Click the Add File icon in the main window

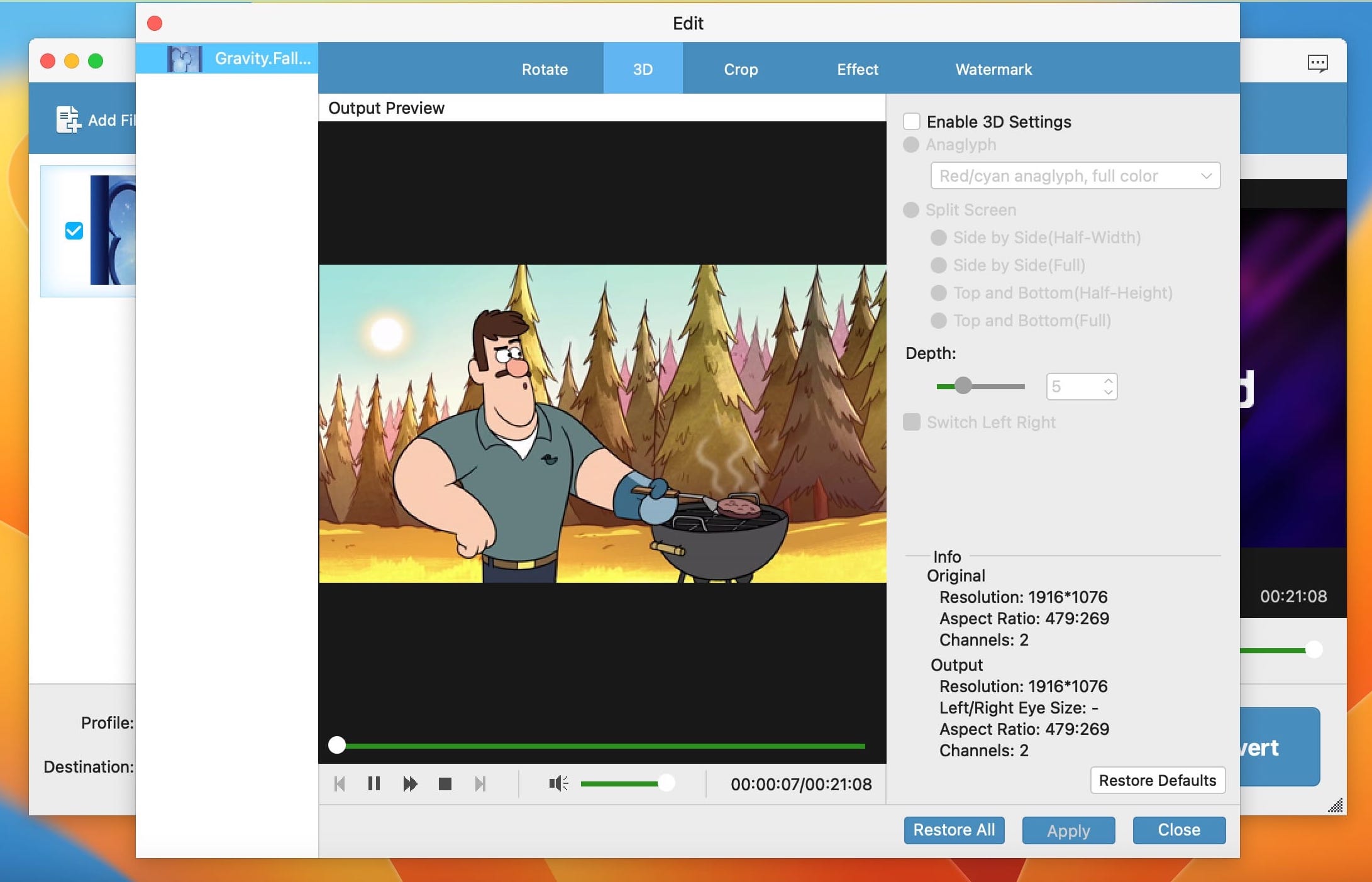pos(68,119)
